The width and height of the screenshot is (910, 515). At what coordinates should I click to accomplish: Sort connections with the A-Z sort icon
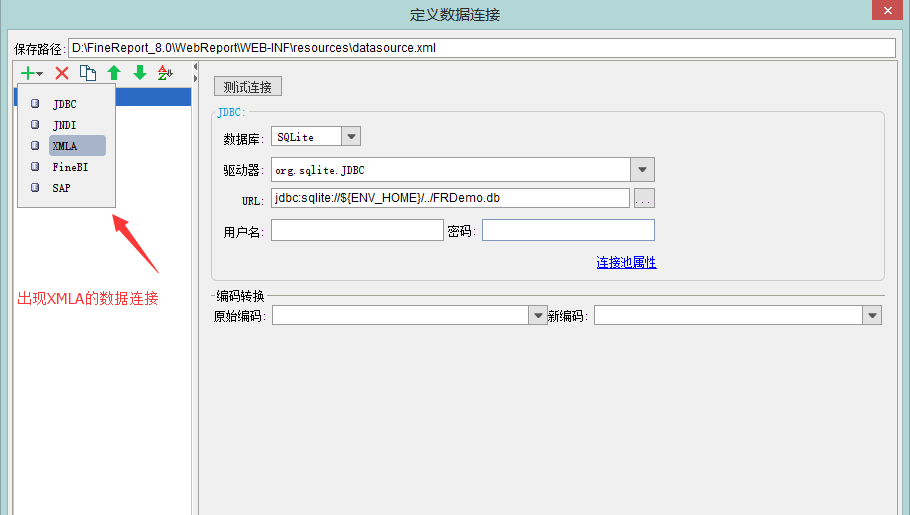coord(165,73)
